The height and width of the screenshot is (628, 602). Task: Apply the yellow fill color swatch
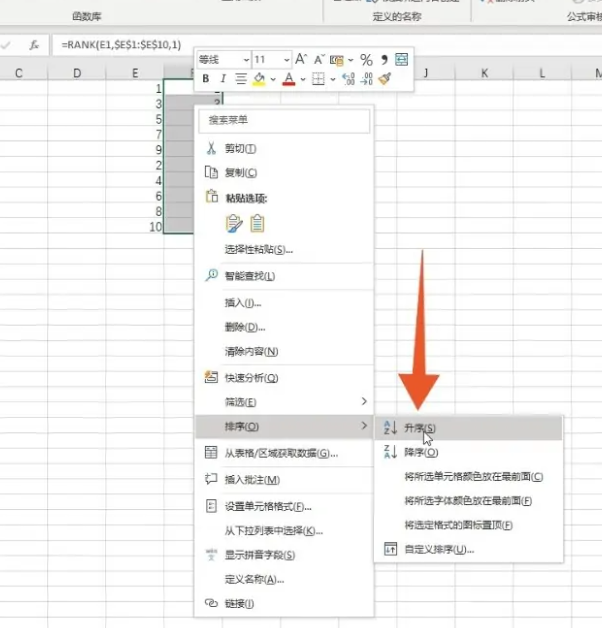coord(259,79)
